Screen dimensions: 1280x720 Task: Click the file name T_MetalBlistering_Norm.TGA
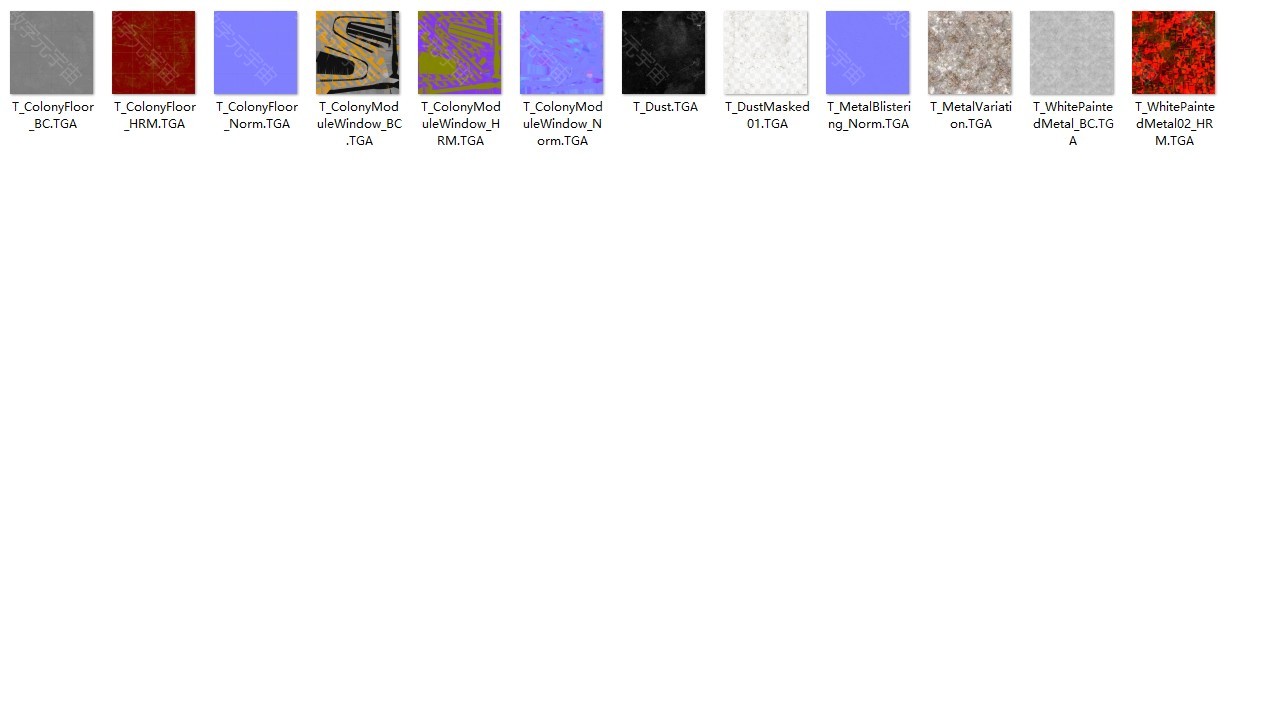869,115
